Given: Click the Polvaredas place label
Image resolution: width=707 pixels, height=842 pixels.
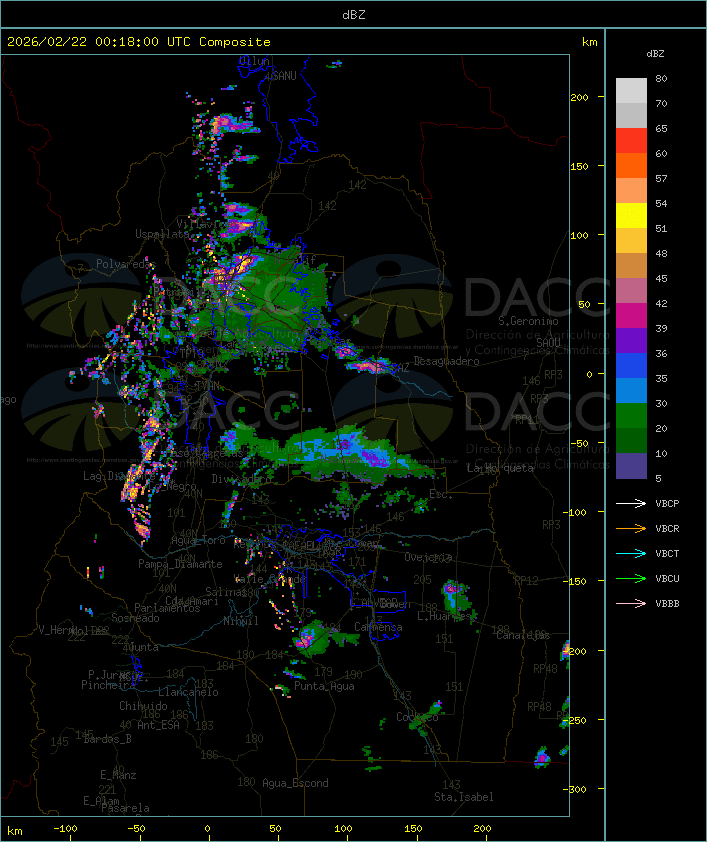Looking at the screenshot, I should tap(126, 264).
